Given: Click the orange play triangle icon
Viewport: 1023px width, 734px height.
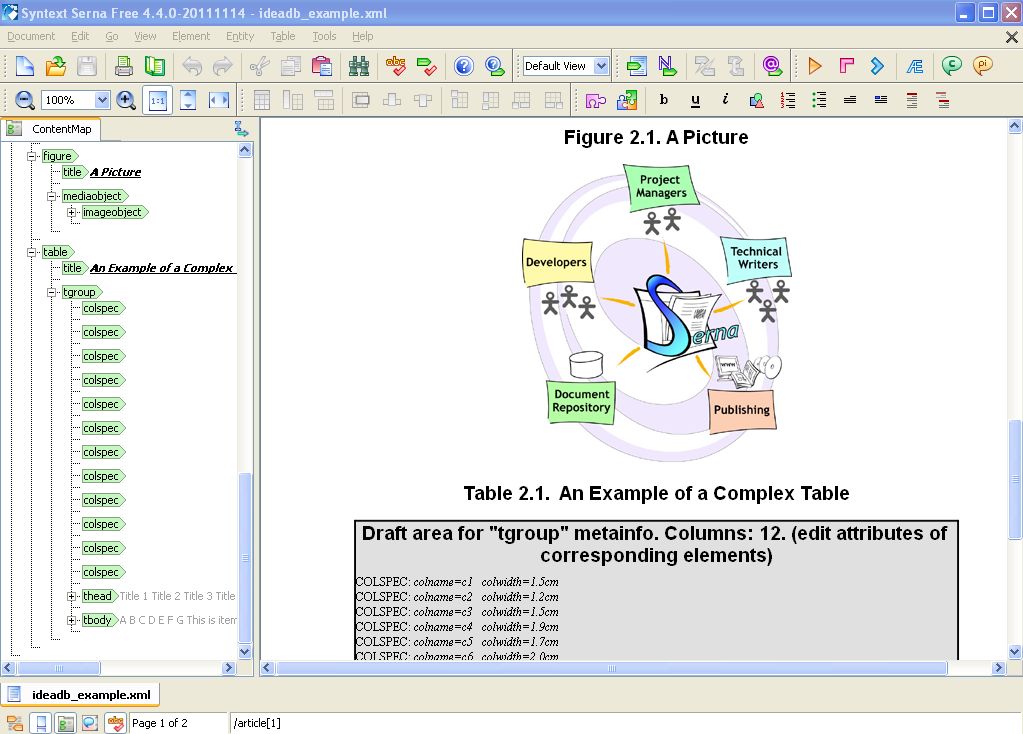Looking at the screenshot, I should point(814,66).
